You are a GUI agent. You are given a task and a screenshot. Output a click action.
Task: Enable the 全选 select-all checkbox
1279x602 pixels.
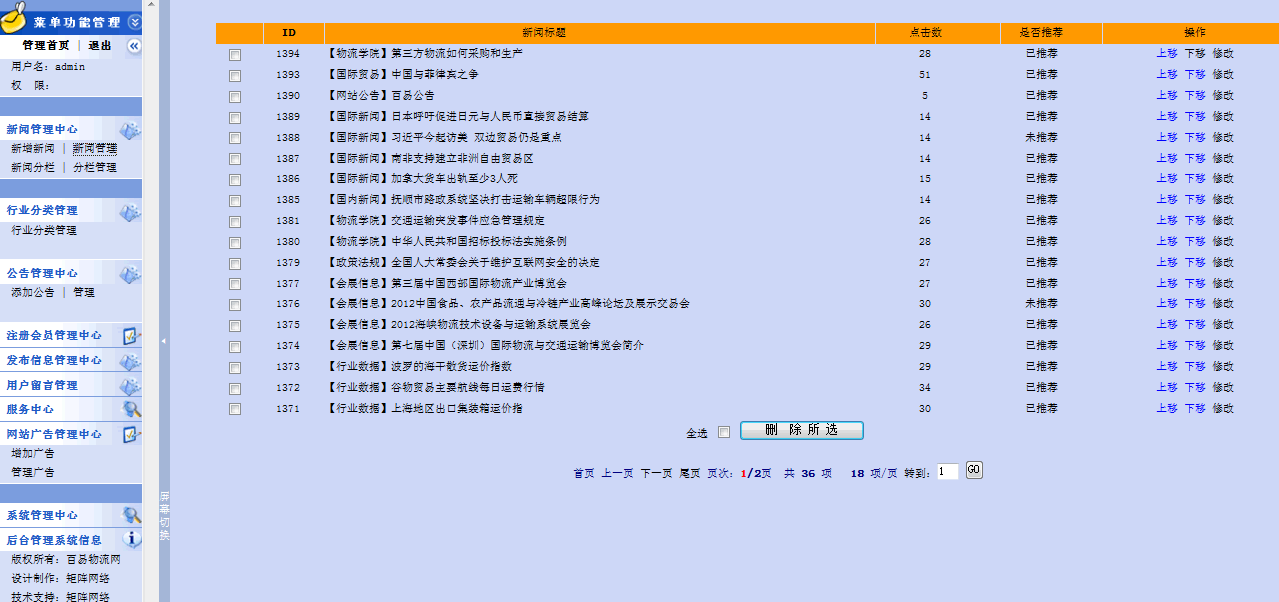(724, 432)
